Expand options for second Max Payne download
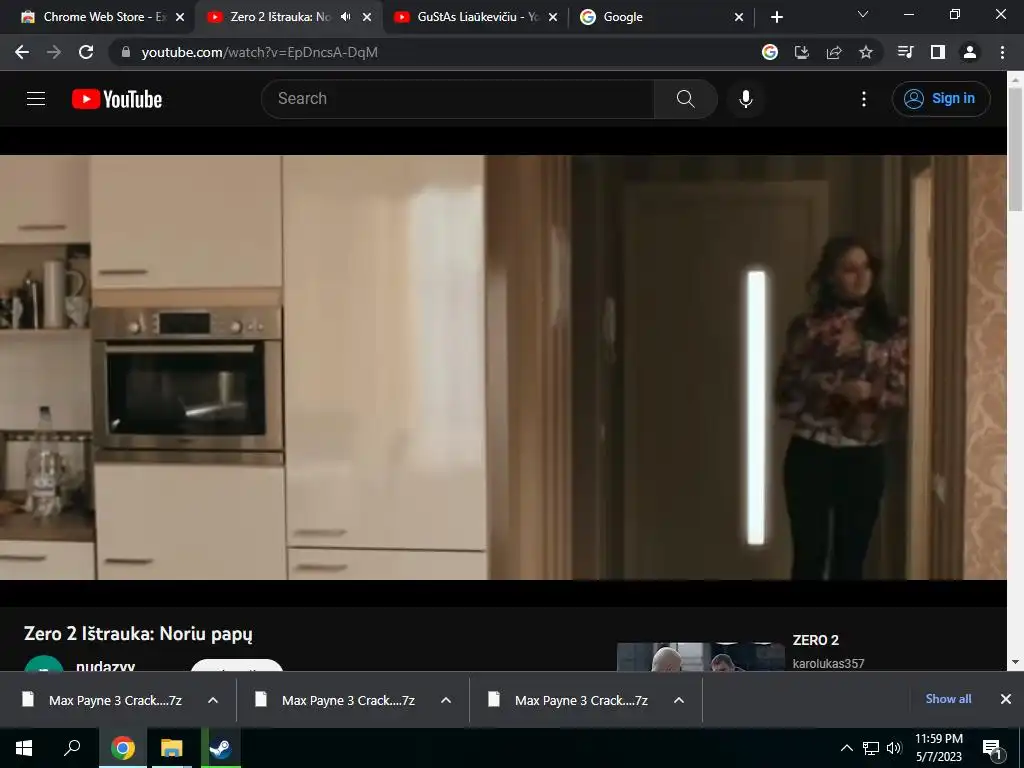 coord(446,700)
